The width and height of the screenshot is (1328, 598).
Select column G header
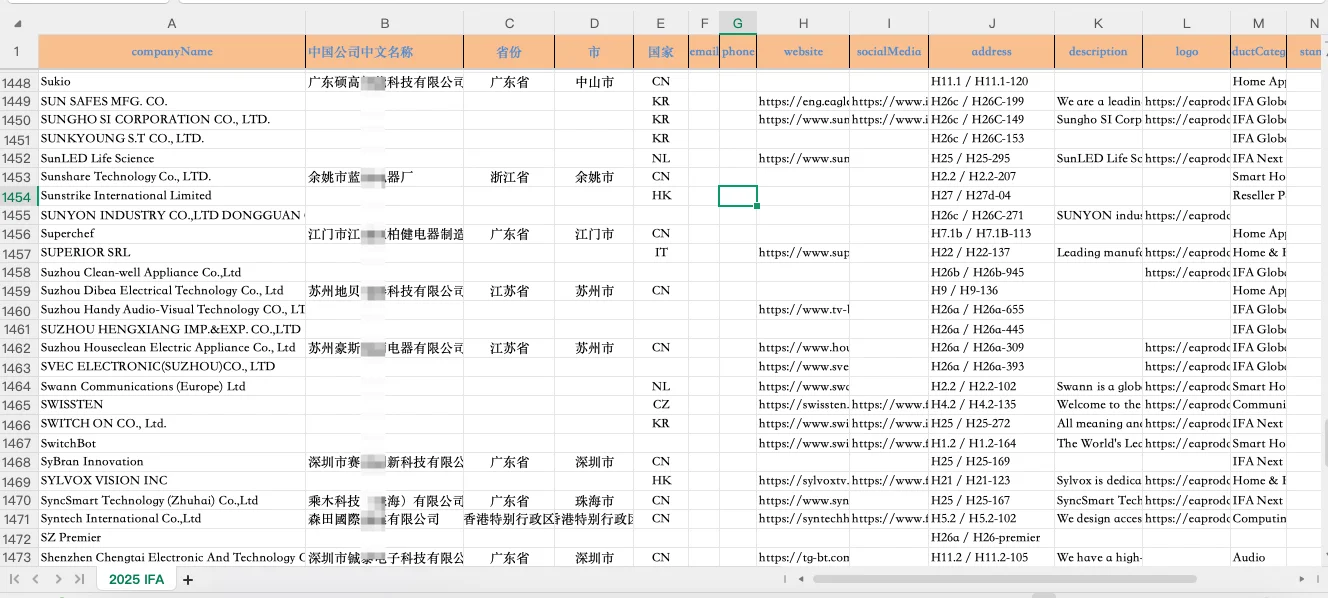coord(738,23)
